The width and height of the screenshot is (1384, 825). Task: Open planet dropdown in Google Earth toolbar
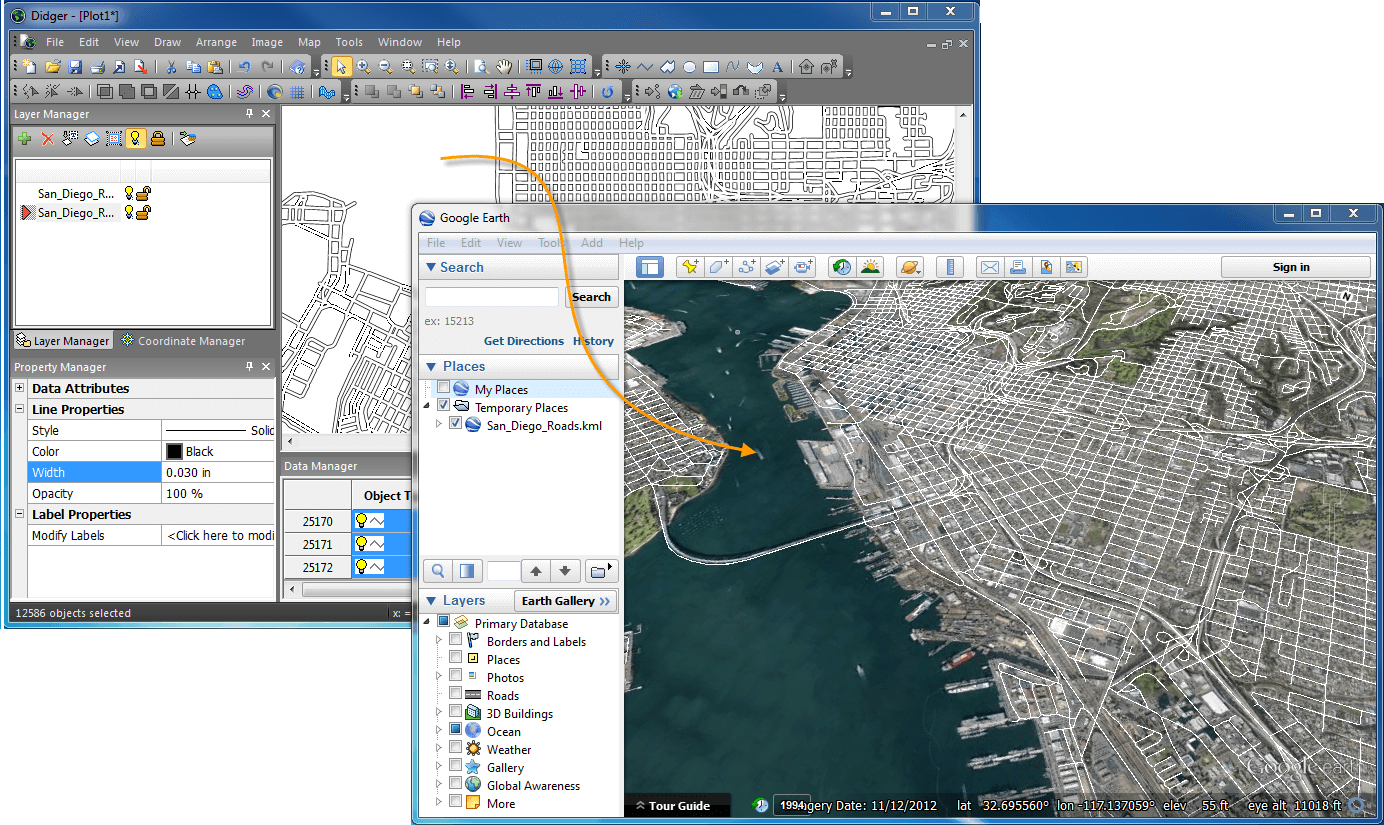(x=910, y=267)
